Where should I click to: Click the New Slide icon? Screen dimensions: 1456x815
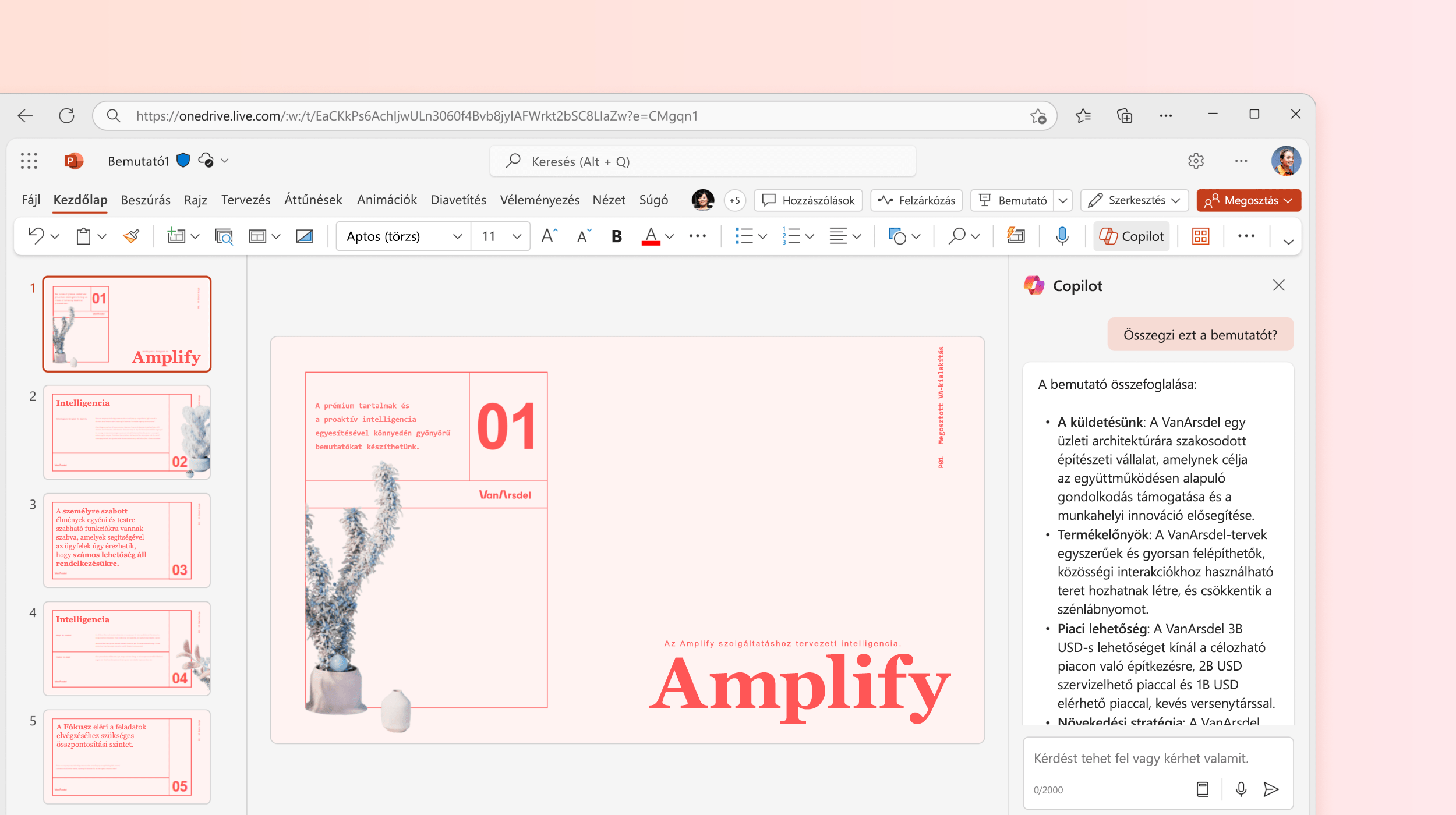pos(176,236)
